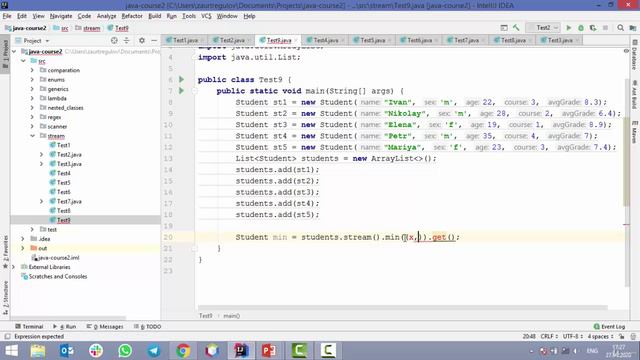Start debugging with the bug icon
This screenshot has width=640, height=360.
click(x=581, y=28)
